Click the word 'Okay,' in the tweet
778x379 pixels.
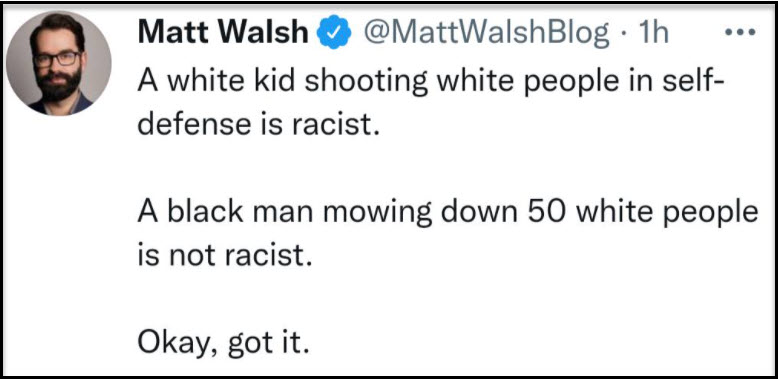178,342
